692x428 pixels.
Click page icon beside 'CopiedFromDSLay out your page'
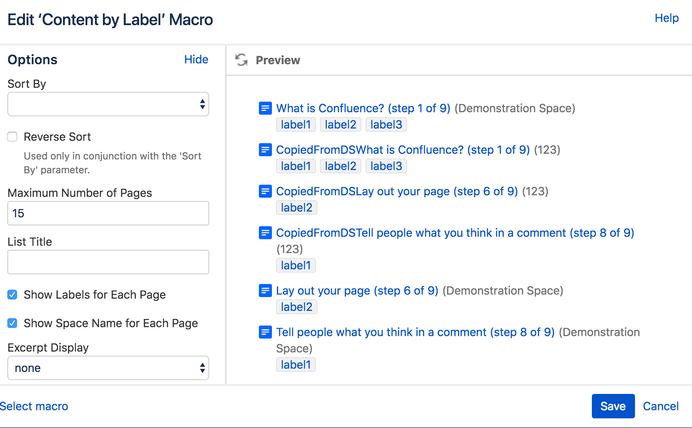(265, 191)
